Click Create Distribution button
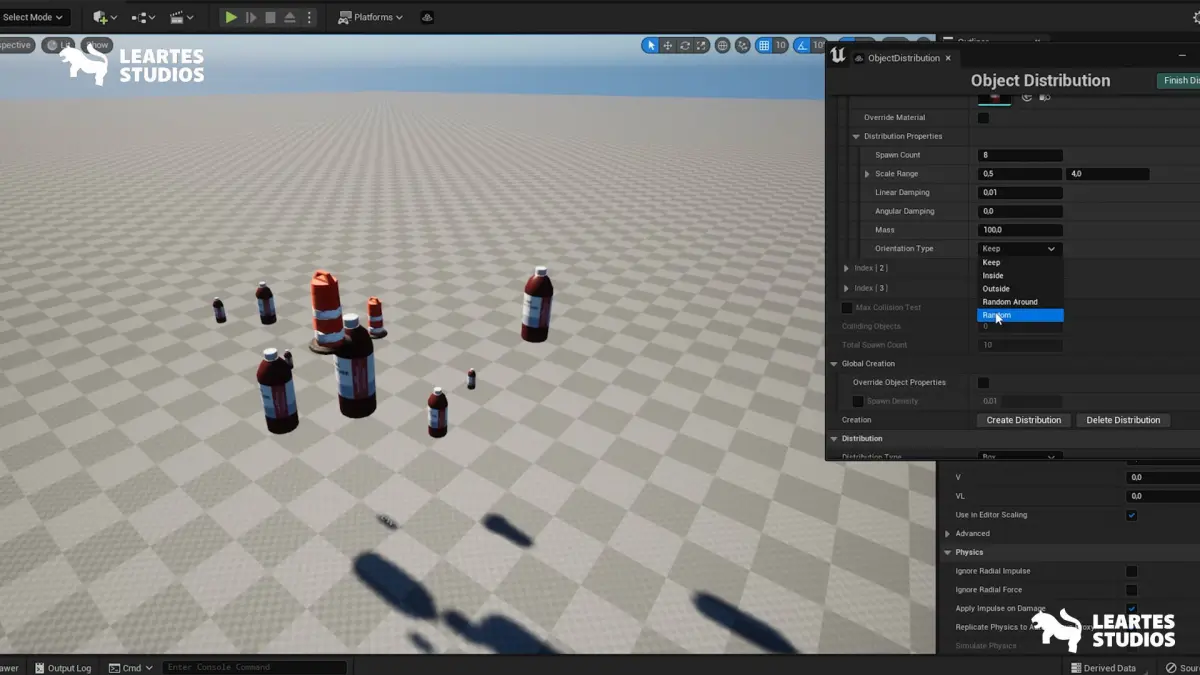The height and width of the screenshot is (675, 1200). 1024,420
